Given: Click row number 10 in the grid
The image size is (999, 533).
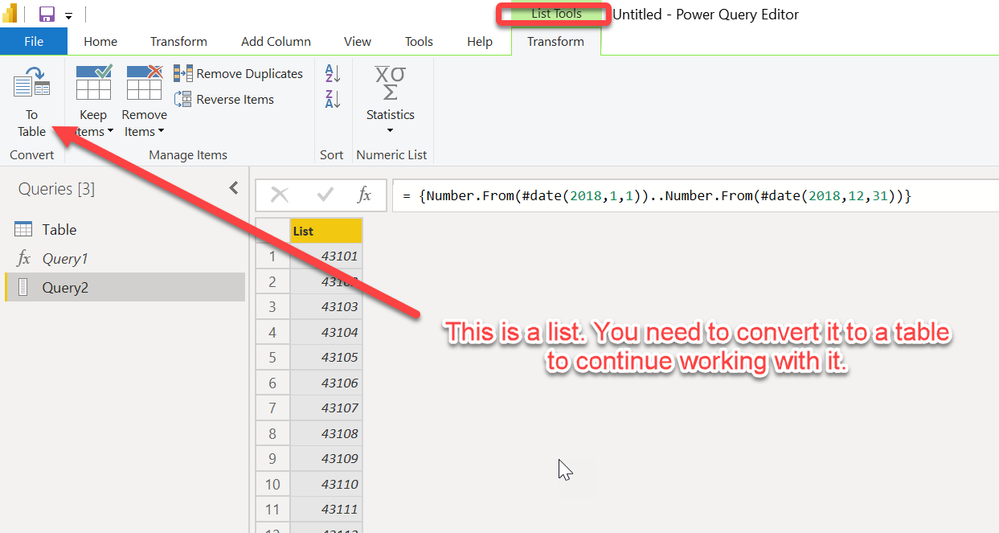Looking at the screenshot, I should tap(273, 484).
